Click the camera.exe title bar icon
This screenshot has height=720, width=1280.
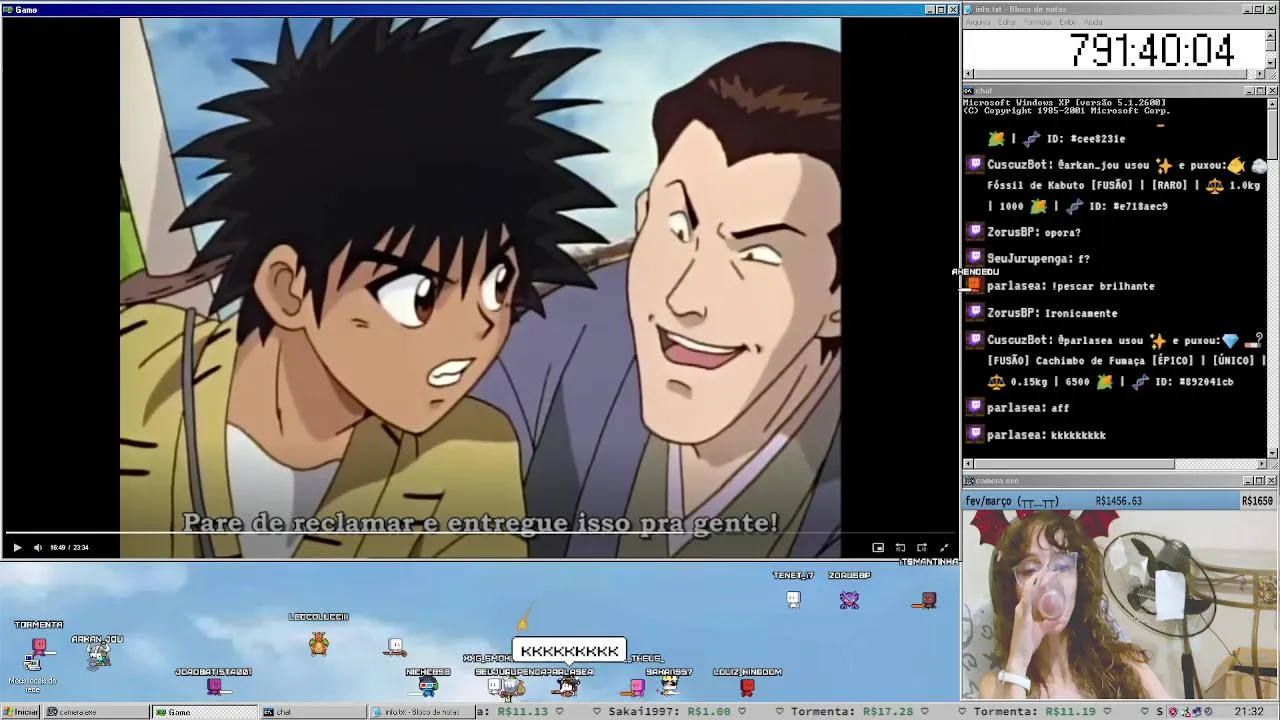(x=968, y=481)
